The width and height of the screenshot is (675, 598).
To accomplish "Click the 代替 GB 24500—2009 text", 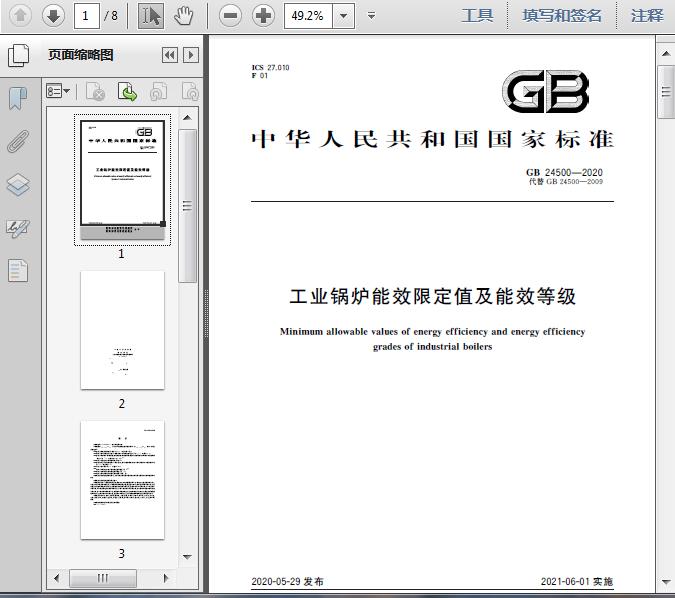I will coord(566,182).
